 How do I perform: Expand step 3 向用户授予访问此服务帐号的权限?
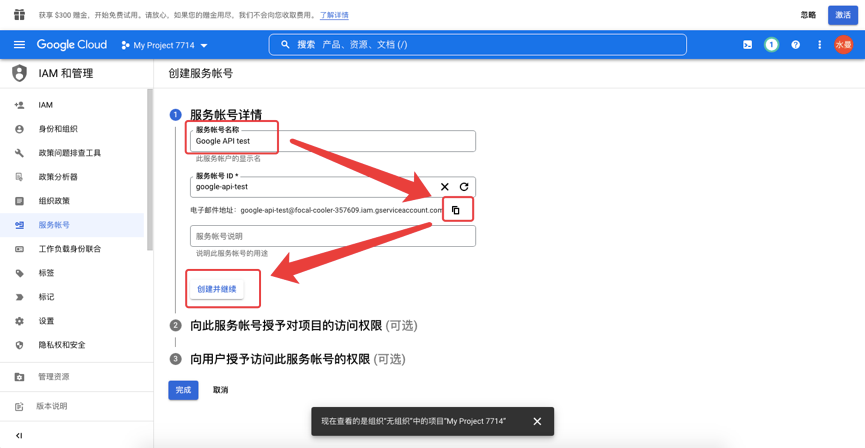[x=297, y=359]
